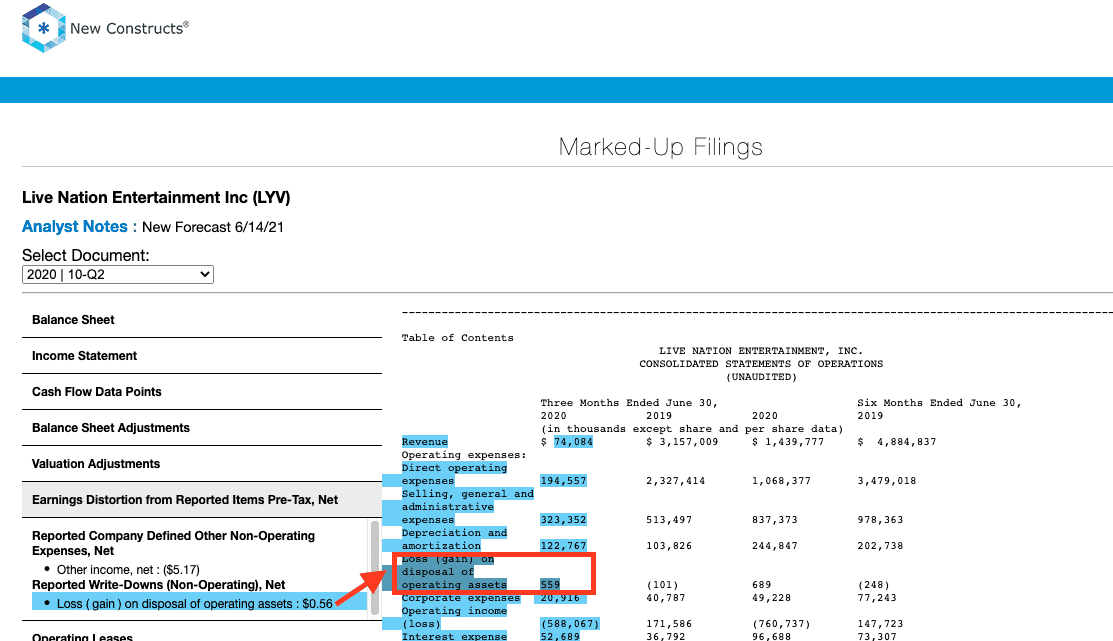Viewport: 1113px width, 641px height.
Task: Click Three Months Ended June 30 header
Action: click(x=629, y=402)
